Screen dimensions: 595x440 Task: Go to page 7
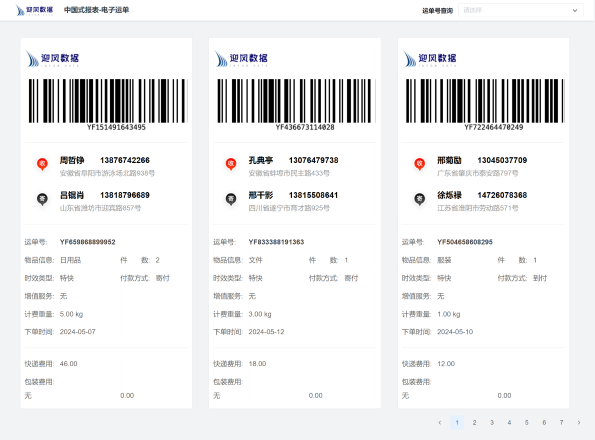[x=562, y=423]
